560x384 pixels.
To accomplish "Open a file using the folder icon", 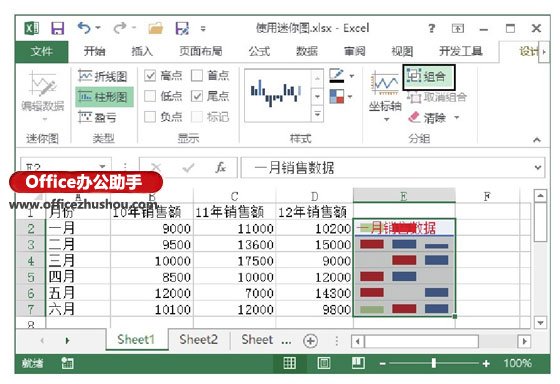I will 156,28.
